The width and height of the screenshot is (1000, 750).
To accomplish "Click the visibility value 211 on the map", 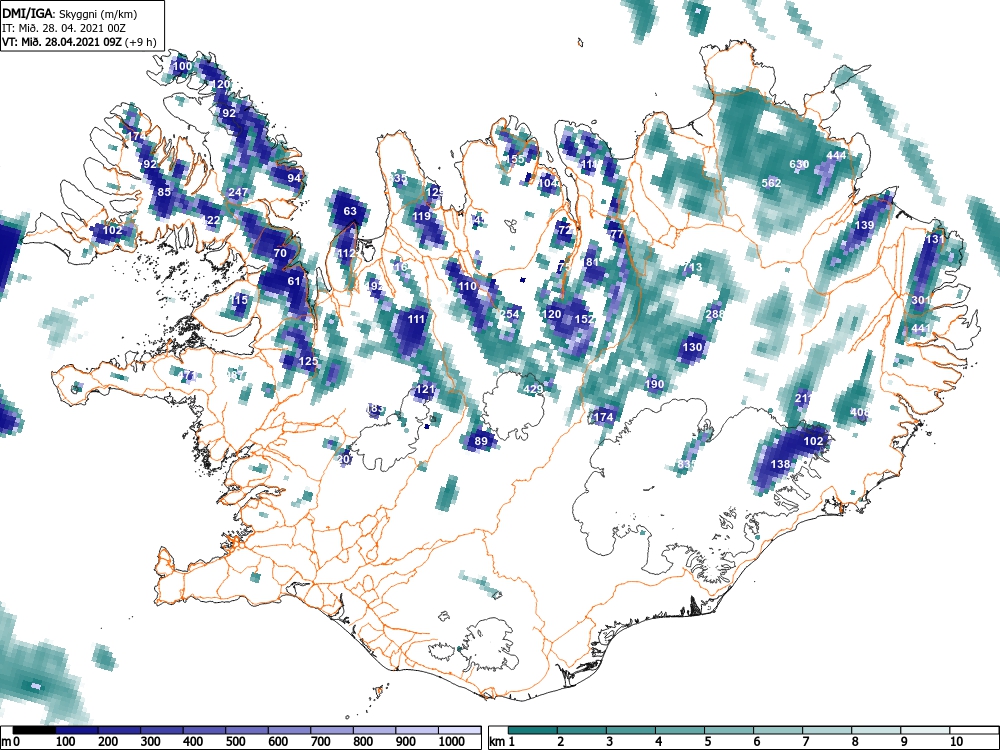I will point(804,399).
